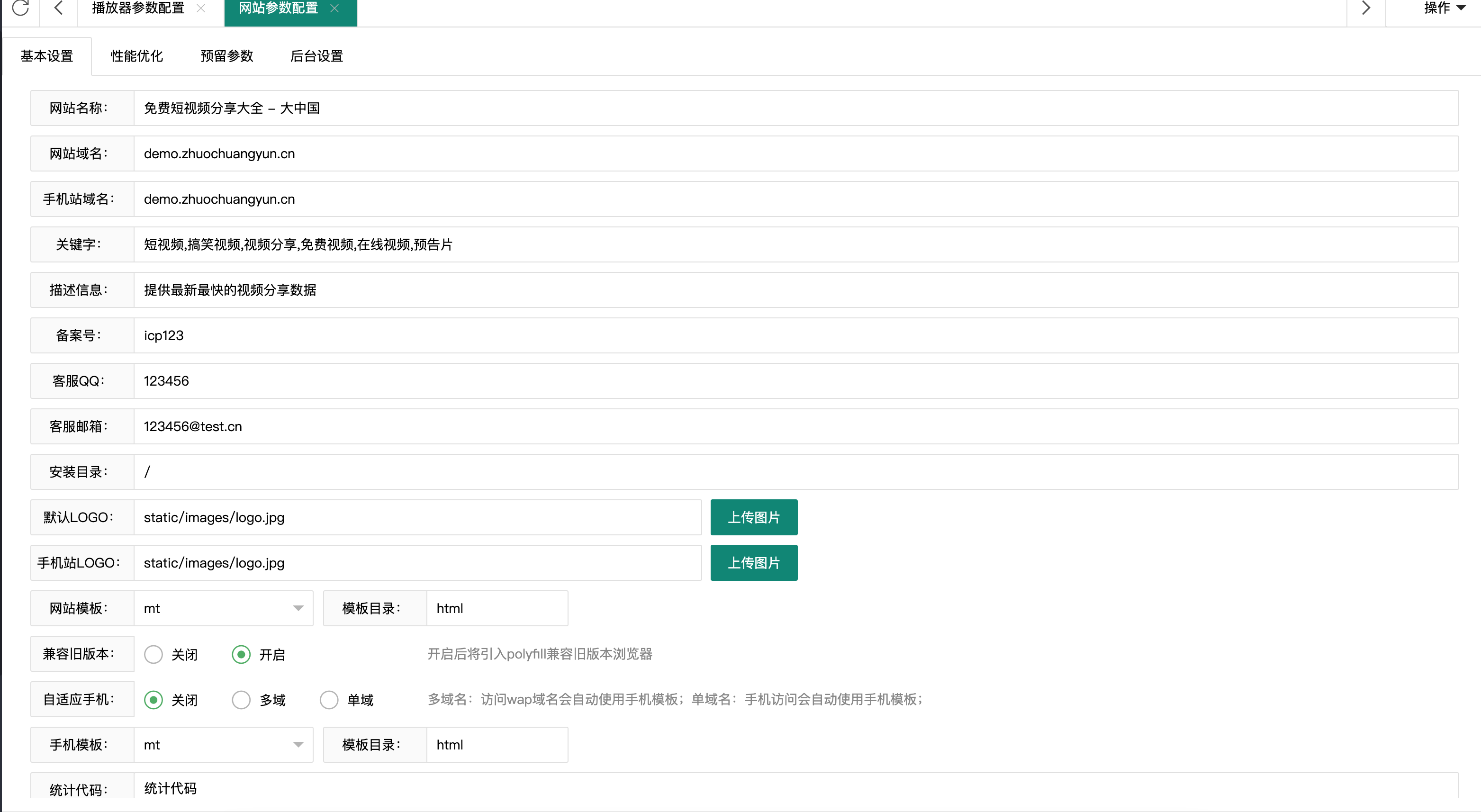Go to the 后台设置 tab
The image size is (1481, 812).
317,56
